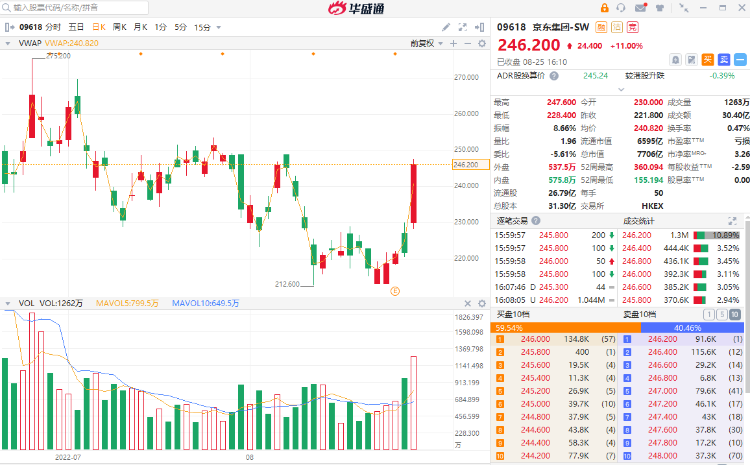Click the MAVOL5:799.5万 label
This screenshot has width=750, height=465.
click(x=127, y=303)
